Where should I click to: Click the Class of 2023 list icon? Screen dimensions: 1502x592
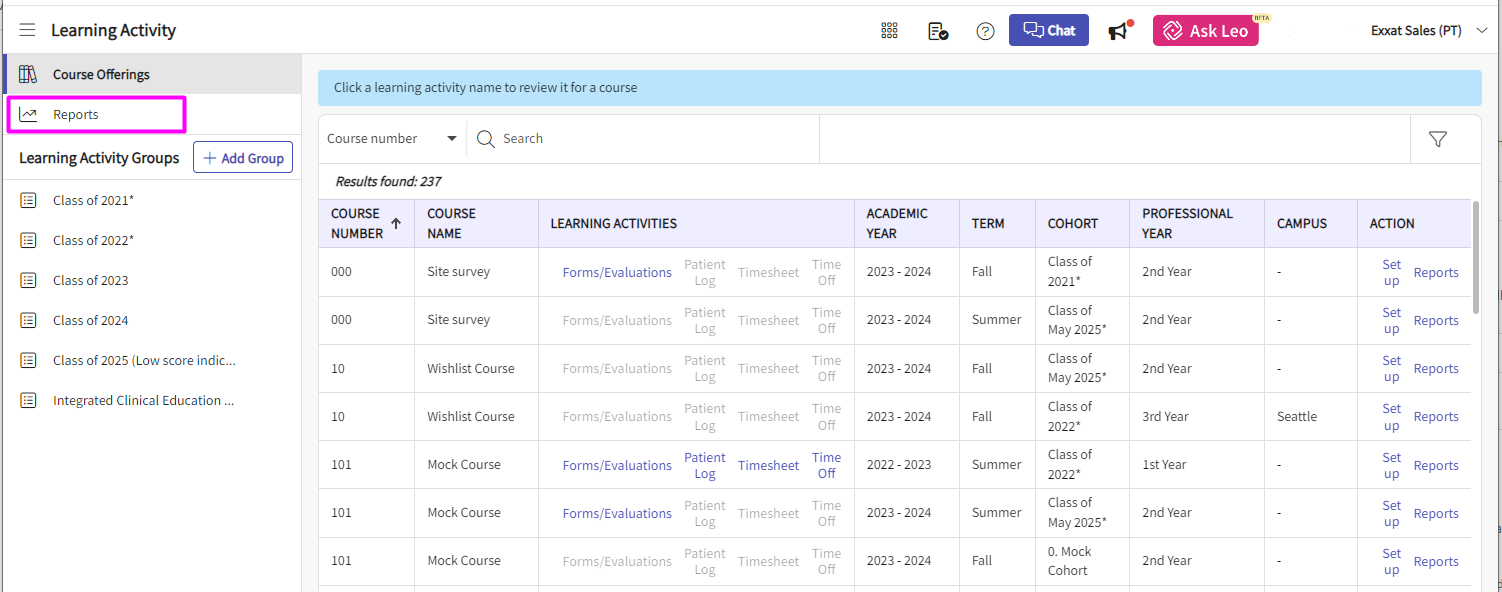click(29, 280)
